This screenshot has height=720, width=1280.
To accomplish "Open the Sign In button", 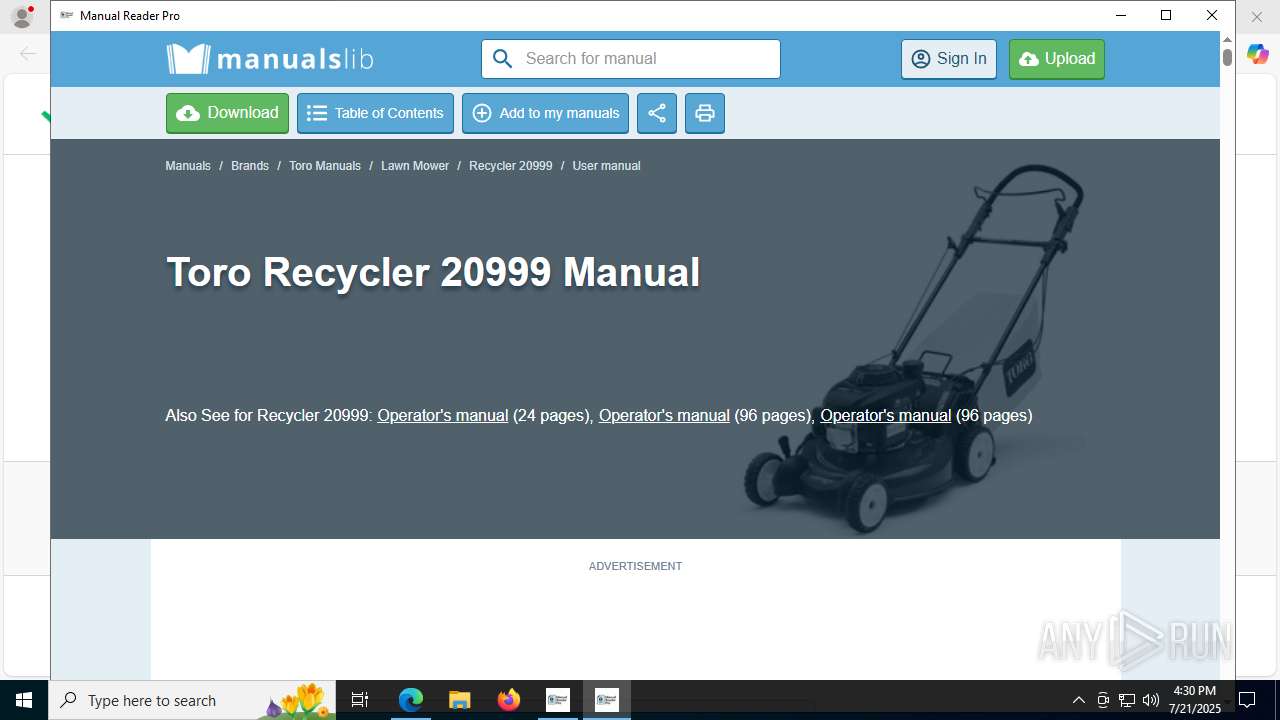I will click(x=949, y=59).
